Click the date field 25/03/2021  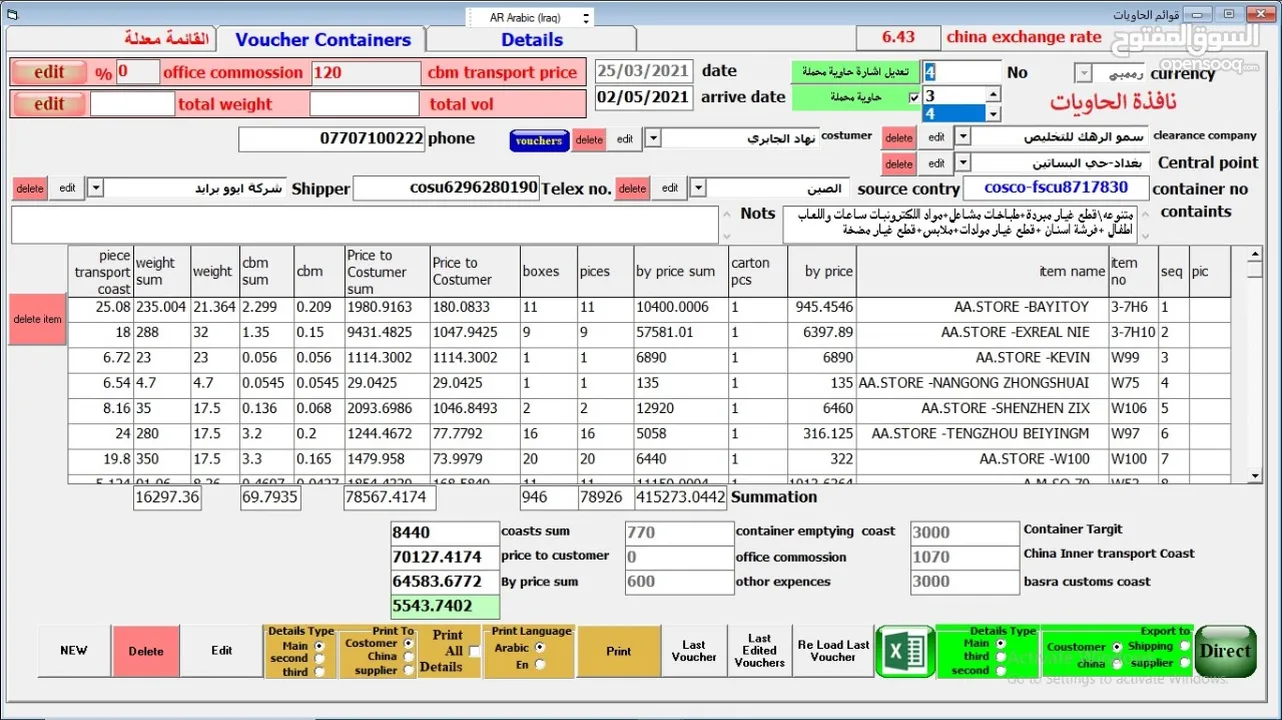(x=643, y=71)
